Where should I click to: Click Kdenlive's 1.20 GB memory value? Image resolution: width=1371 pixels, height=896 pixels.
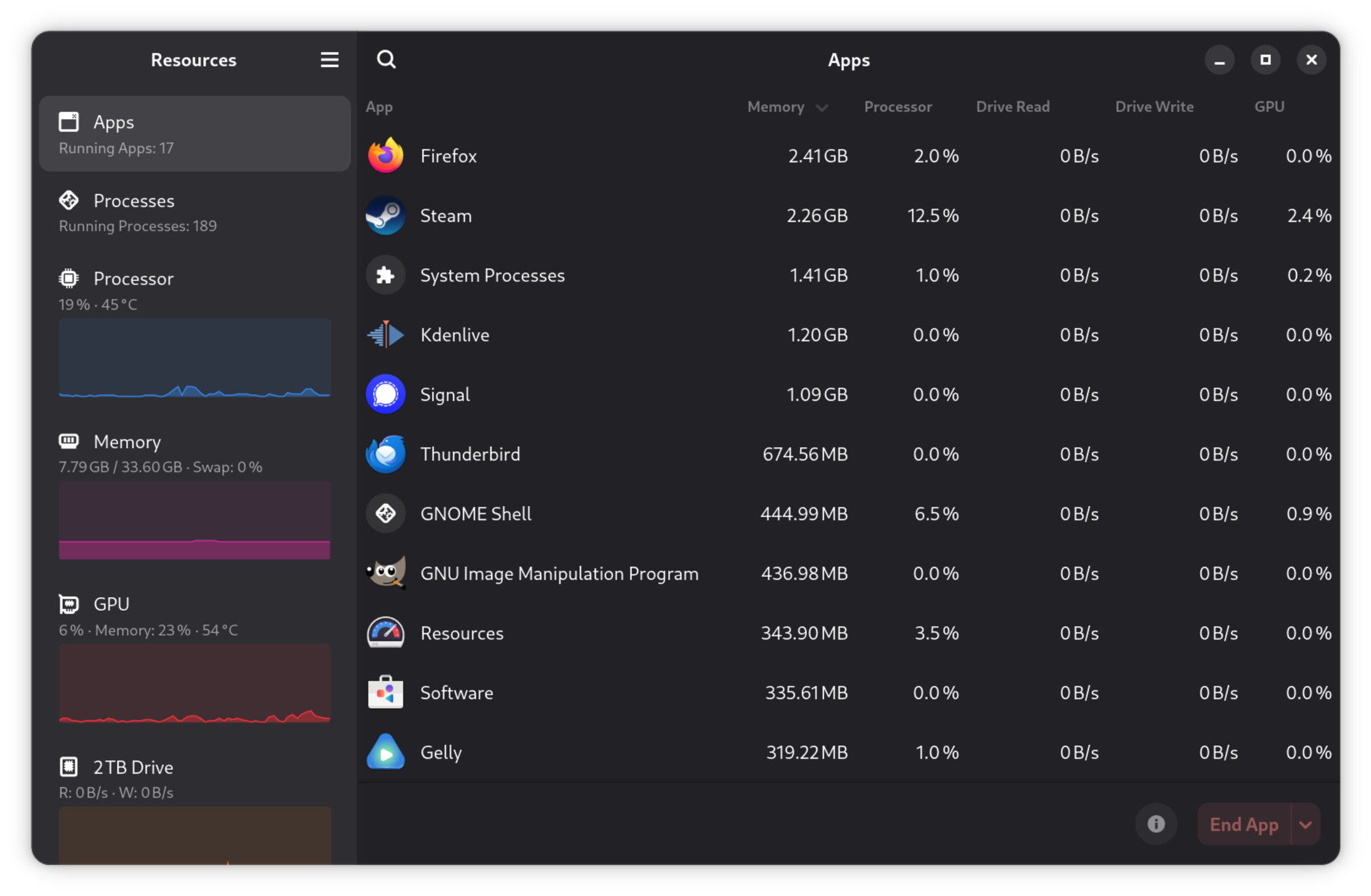[818, 335]
